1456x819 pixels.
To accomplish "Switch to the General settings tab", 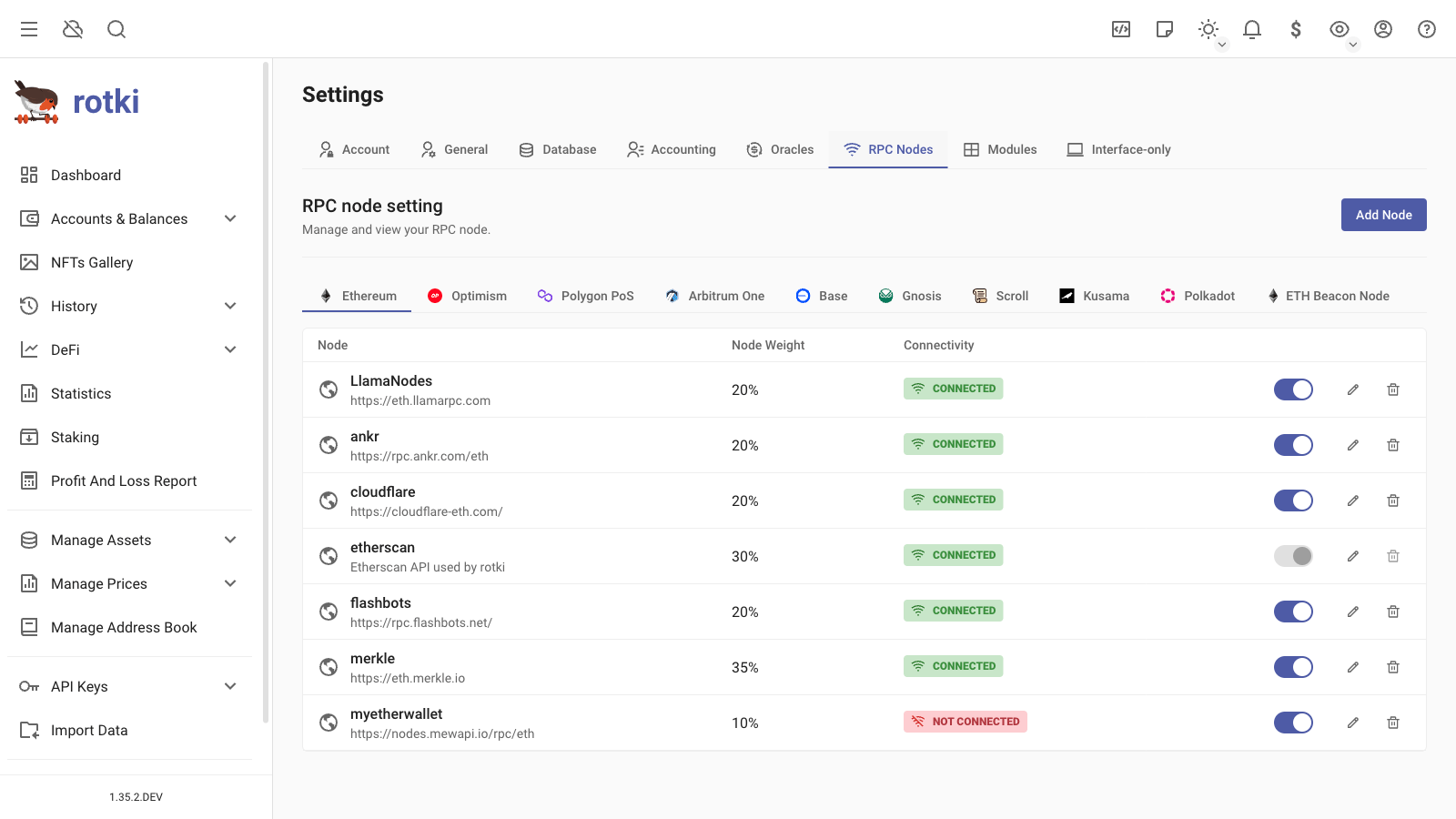I will tap(454, 149).
